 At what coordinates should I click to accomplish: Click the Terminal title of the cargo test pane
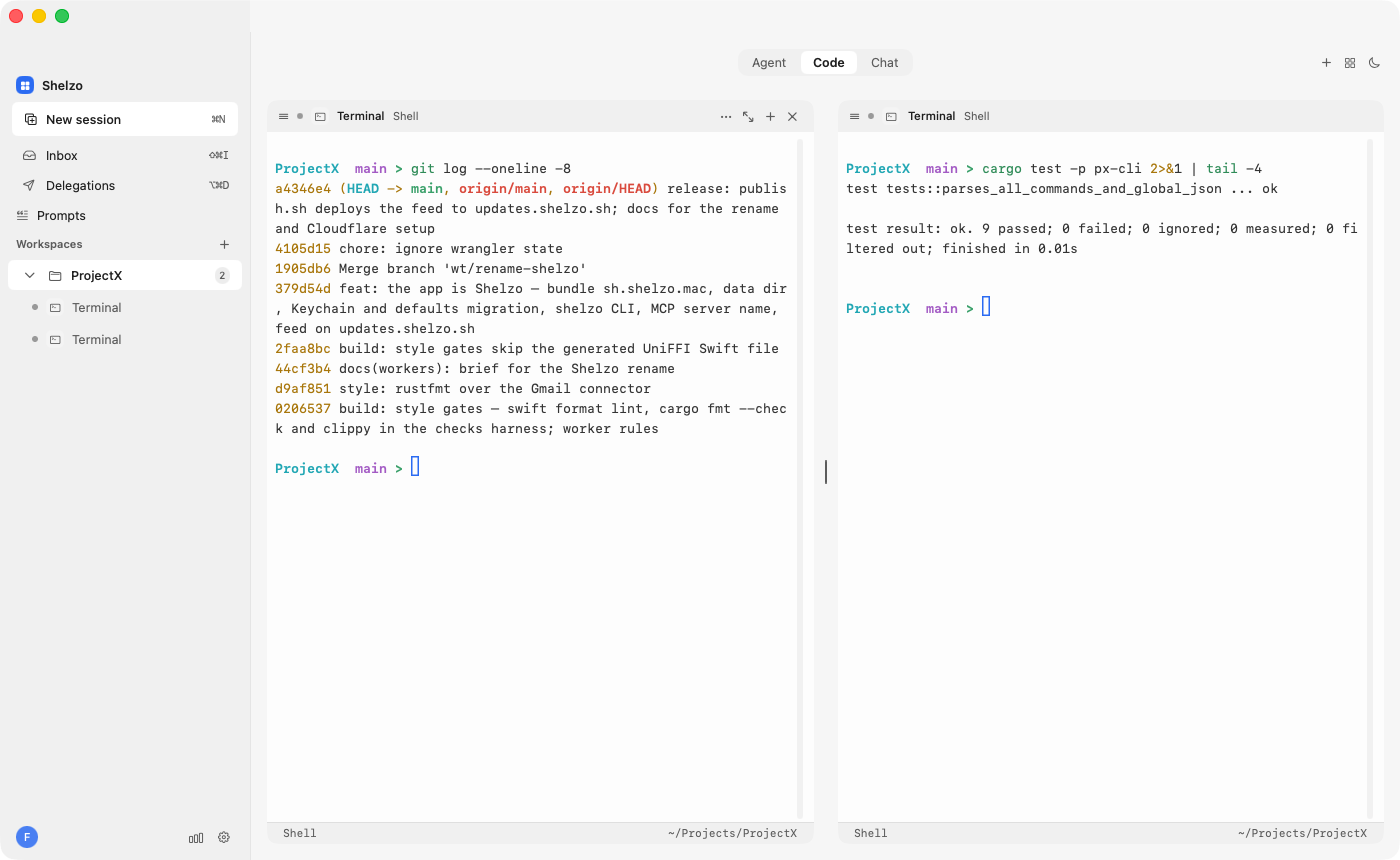click(932, 116)
